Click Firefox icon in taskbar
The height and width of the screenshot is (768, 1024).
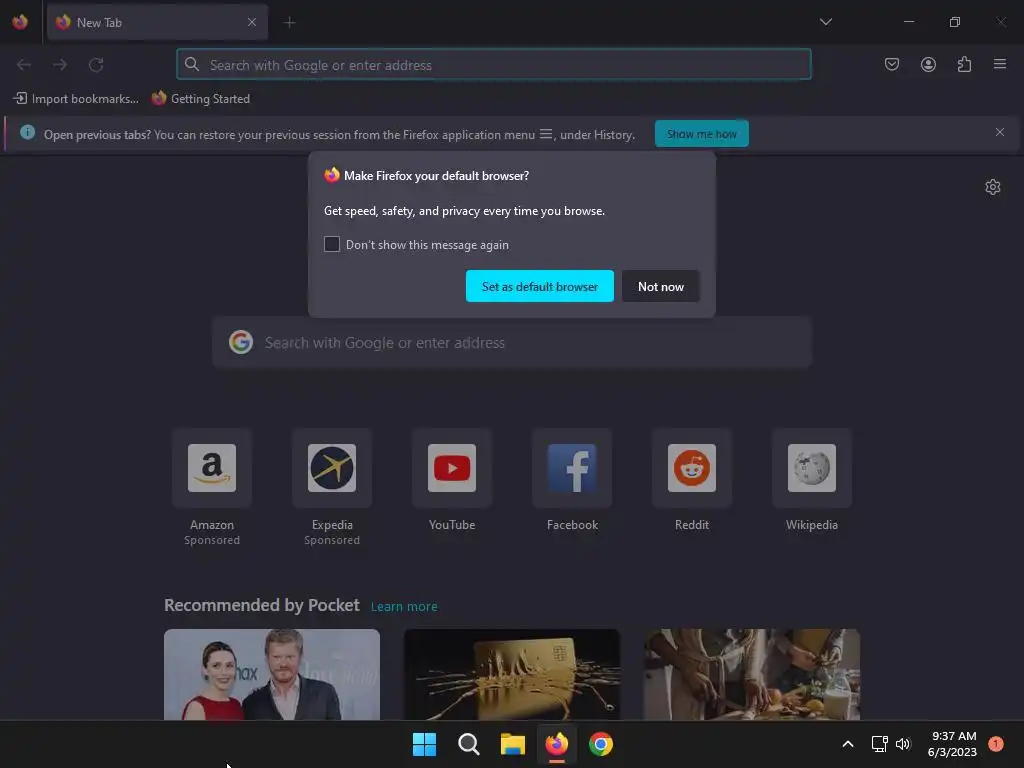click(x=556, y=744)
